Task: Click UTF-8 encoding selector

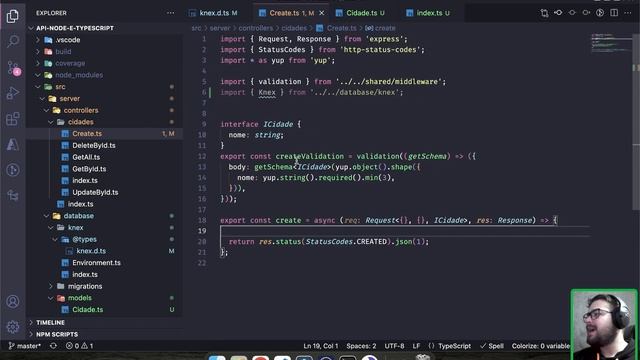Action: pyautogui.click(x=394, y=346)
